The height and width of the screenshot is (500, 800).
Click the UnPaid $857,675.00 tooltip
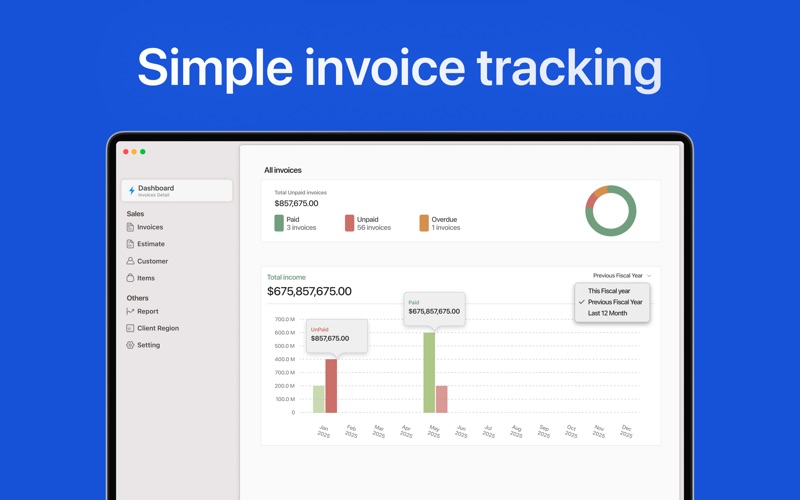point(337,336)
